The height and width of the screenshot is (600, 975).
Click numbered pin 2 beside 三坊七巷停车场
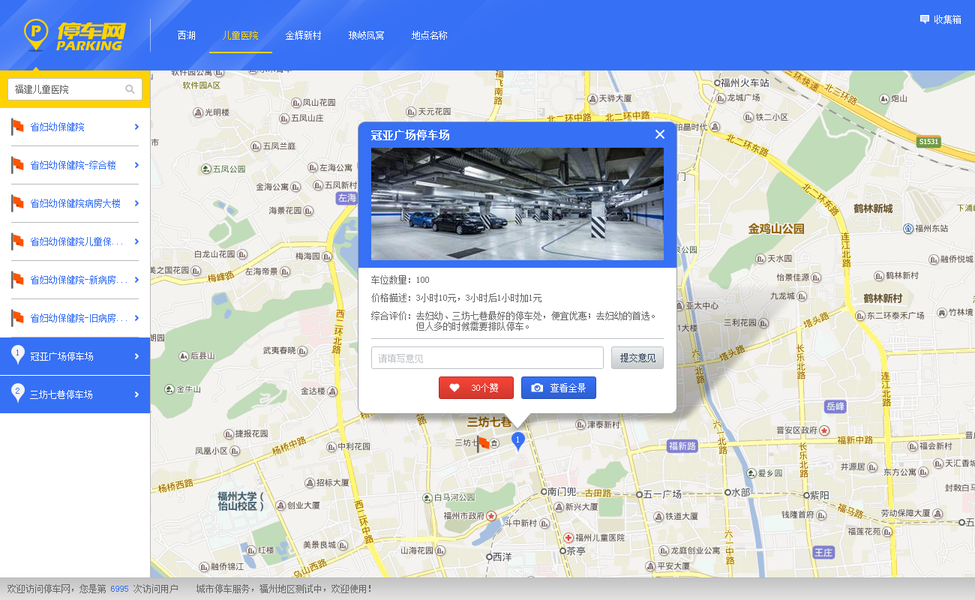click(x=18, y=393)
